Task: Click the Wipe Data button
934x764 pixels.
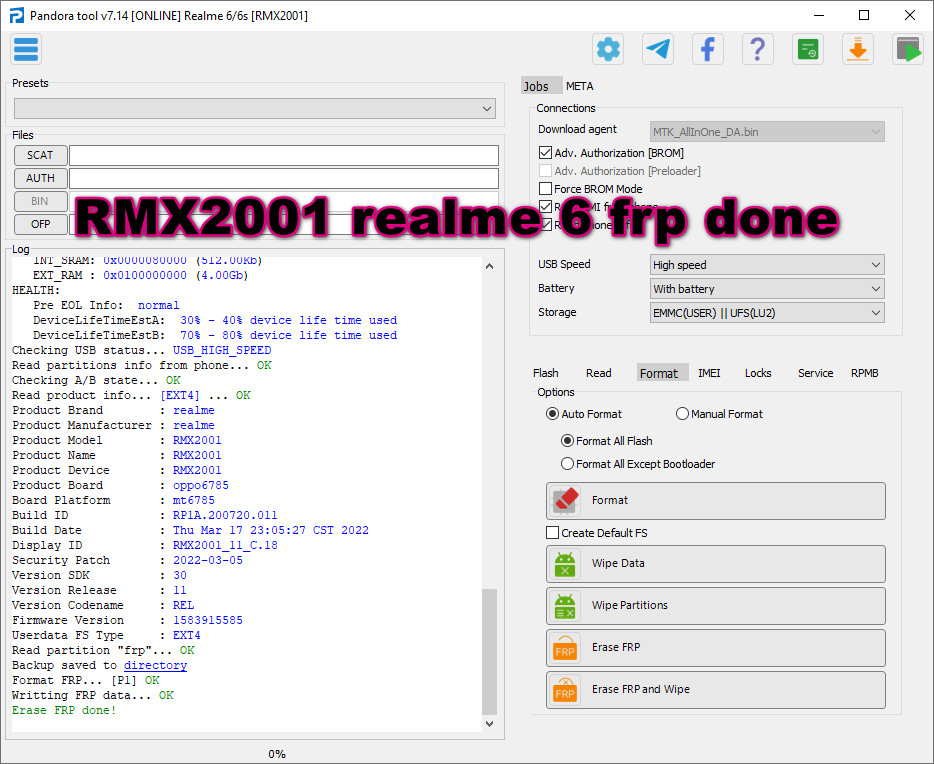Action: point(715,564)
